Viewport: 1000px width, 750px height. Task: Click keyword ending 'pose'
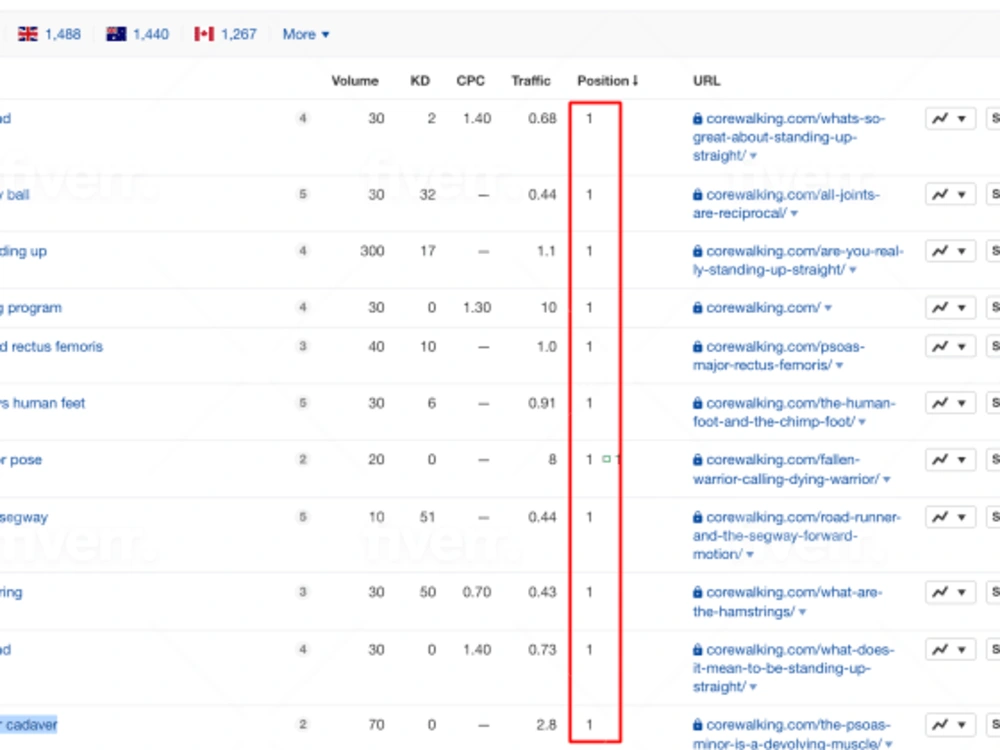[x=21, y=460]
